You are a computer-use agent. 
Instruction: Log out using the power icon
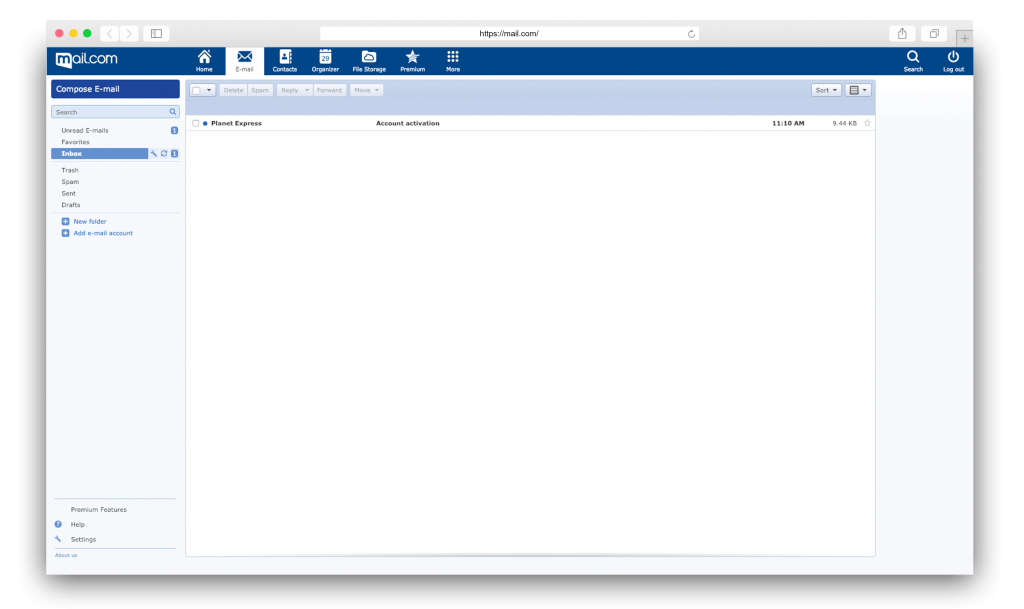point(953,61)
